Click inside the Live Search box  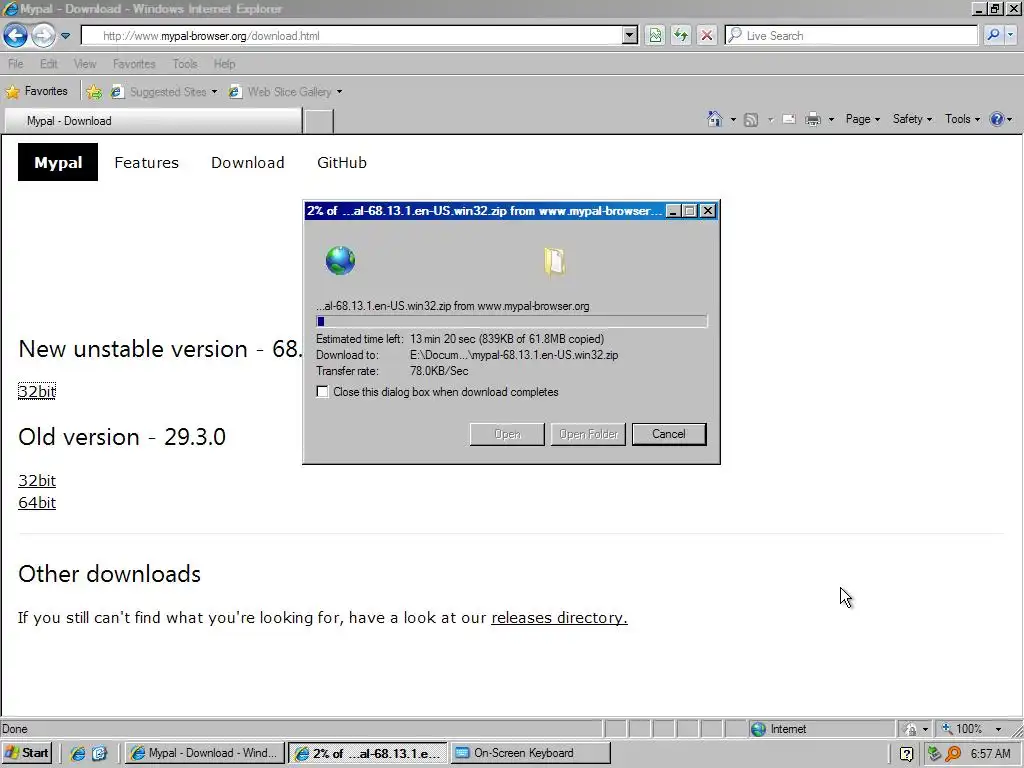[851, 35]
